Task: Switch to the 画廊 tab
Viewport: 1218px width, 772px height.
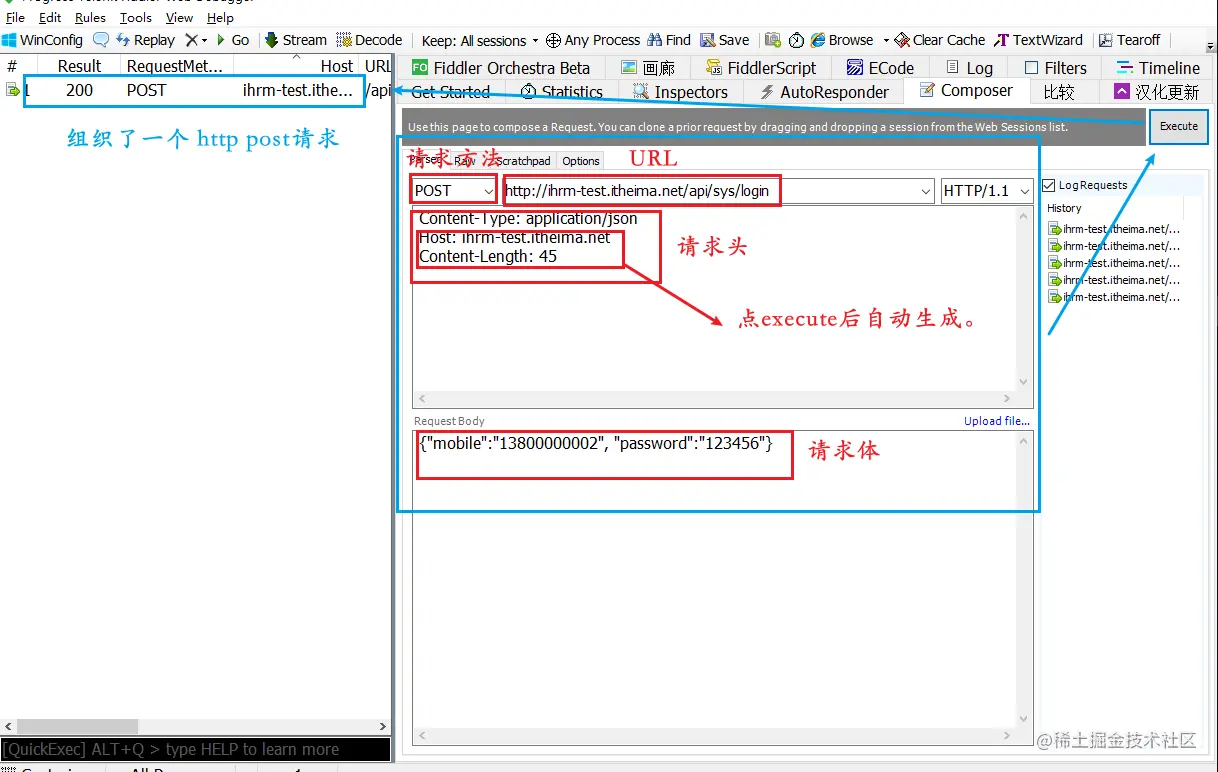Action: pyautogui.click(x=648, y=68)
